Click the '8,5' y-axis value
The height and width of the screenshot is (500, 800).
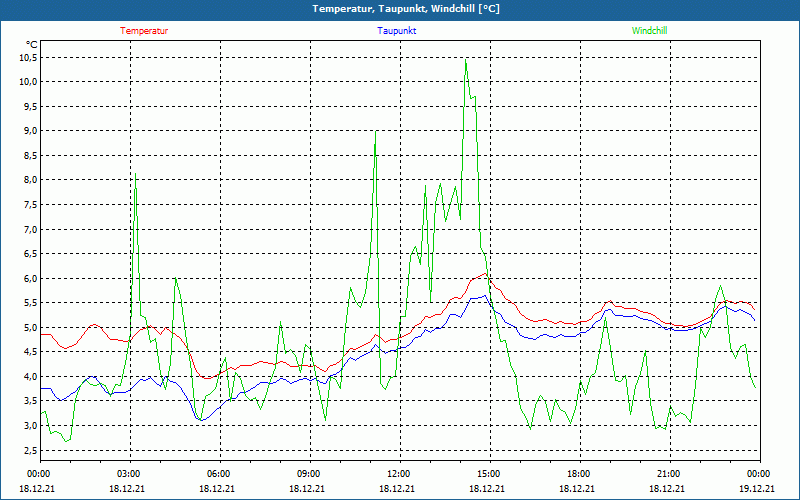tap(30, 155)
